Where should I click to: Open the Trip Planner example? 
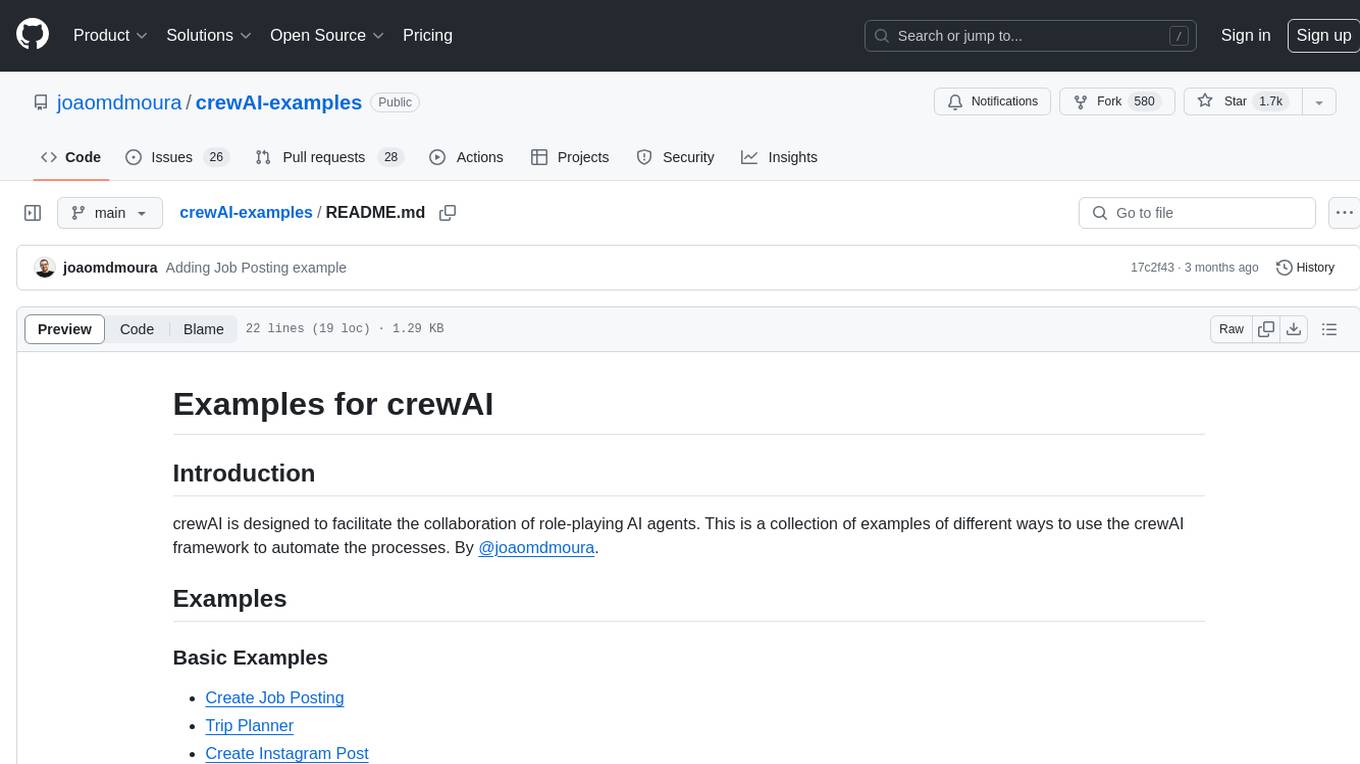point(249,726)
